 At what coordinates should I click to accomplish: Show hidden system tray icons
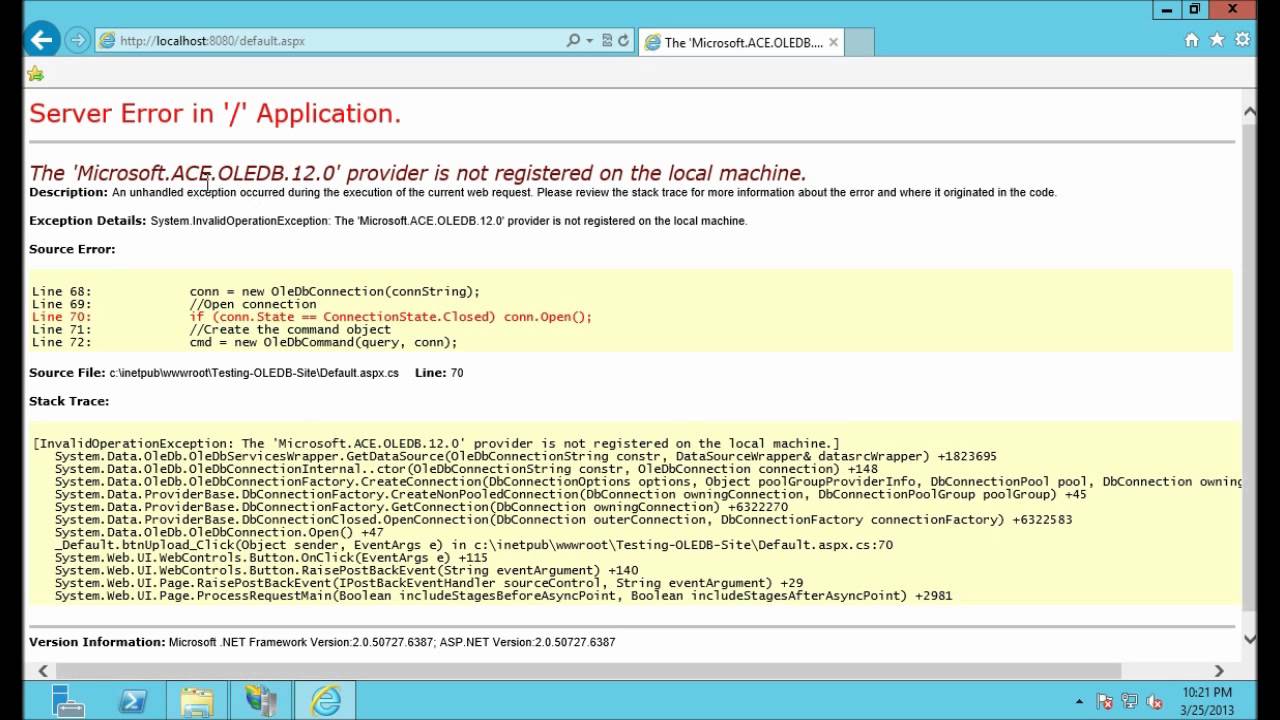click(1078, 702)
